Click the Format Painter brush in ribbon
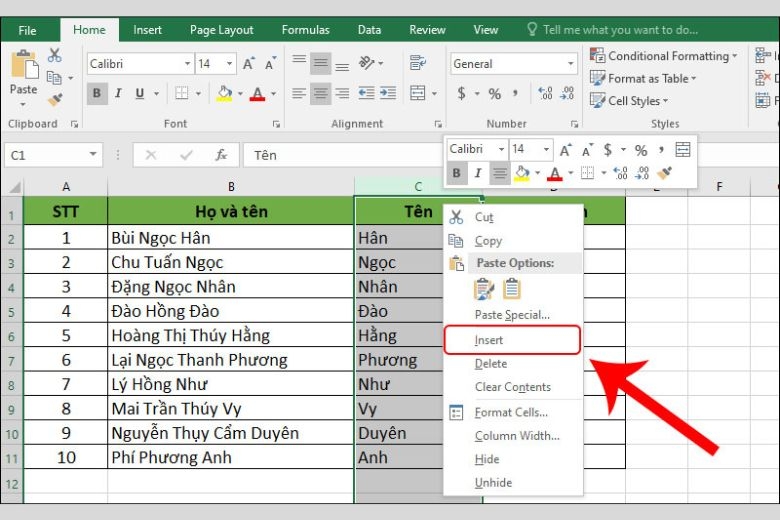Viewport: 780px width, 520px height. (x=55, y=100)
